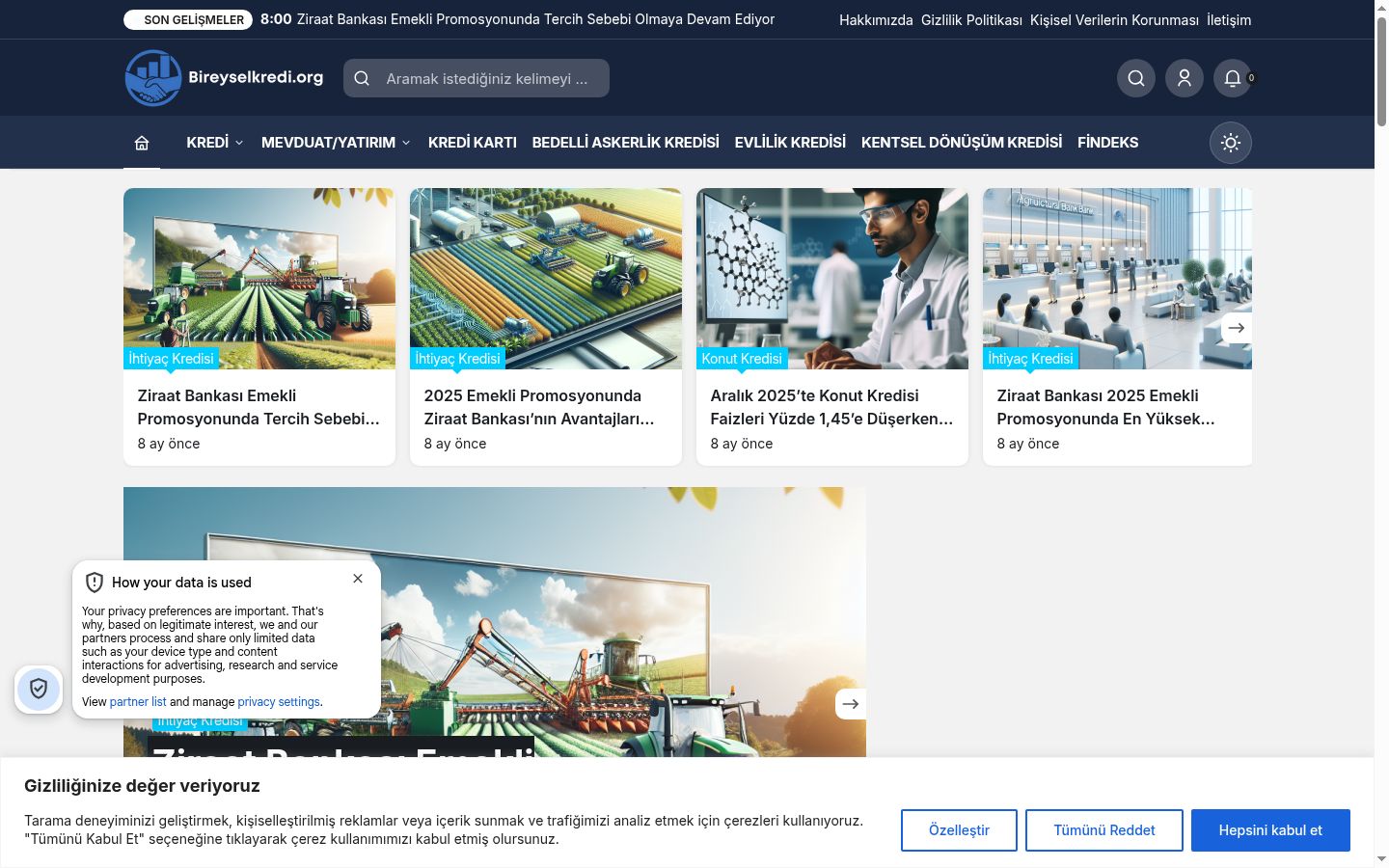Click the Konut Kredisi category tag
The height and width of the screenshot is (868, 1389).
[x=742, y=359]
